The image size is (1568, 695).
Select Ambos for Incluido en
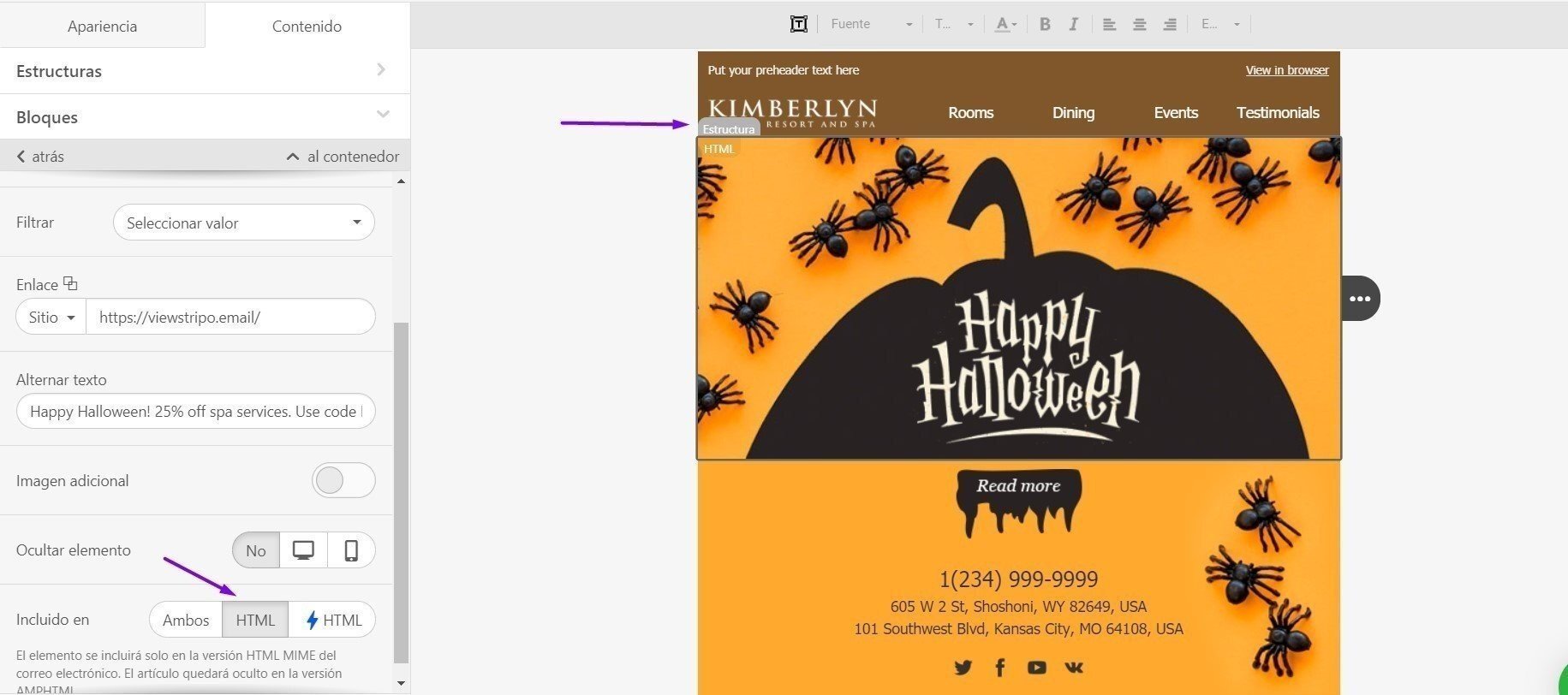pyautogui.click(x=186, y=620)
